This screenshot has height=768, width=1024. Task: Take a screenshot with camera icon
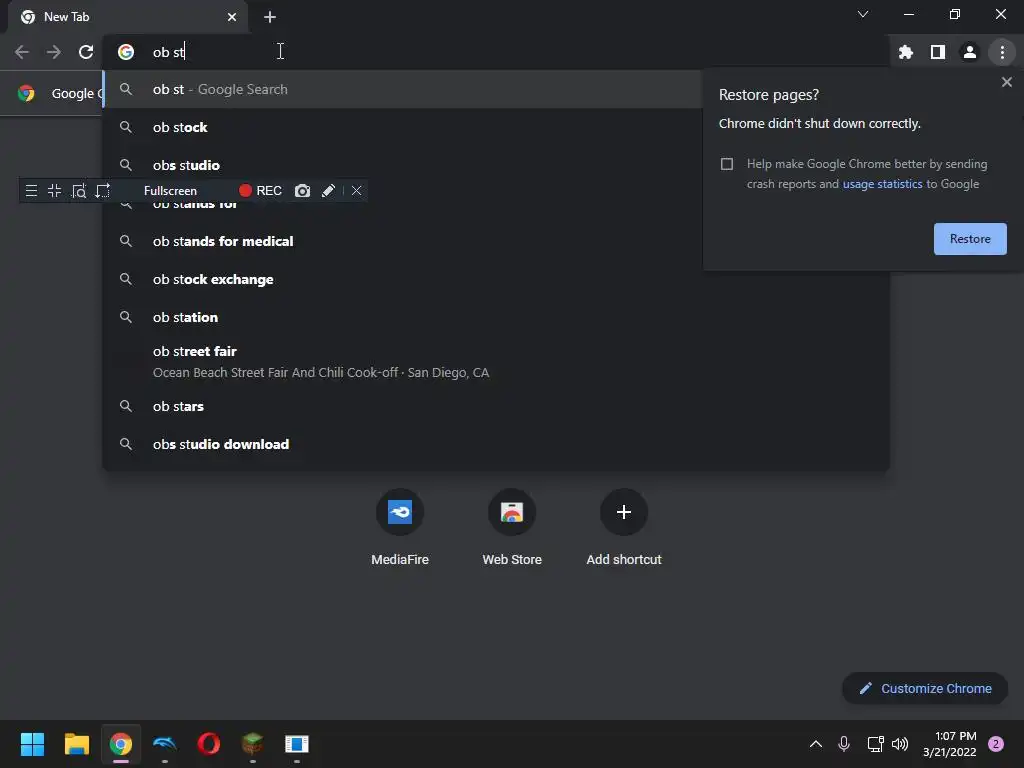point(302,191)
